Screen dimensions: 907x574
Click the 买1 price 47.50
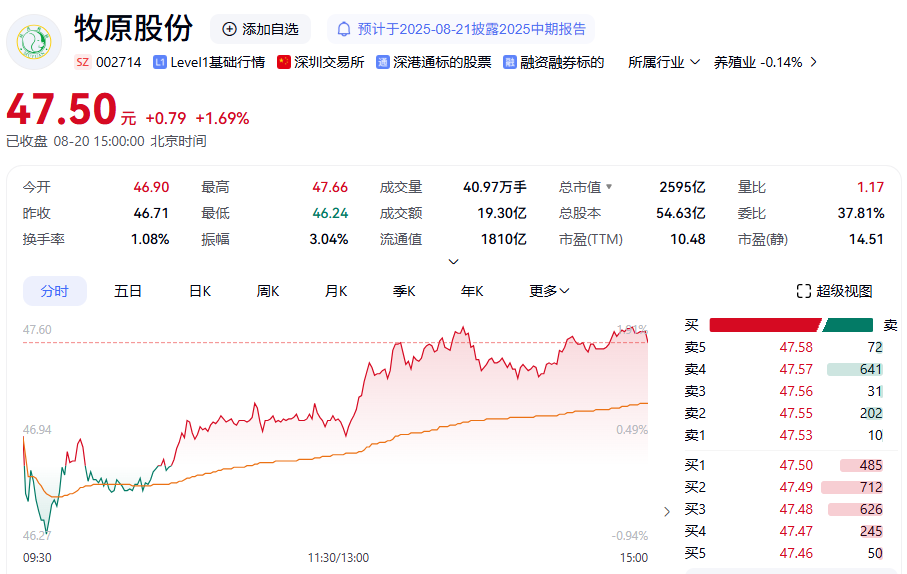[x=796, y=465]
